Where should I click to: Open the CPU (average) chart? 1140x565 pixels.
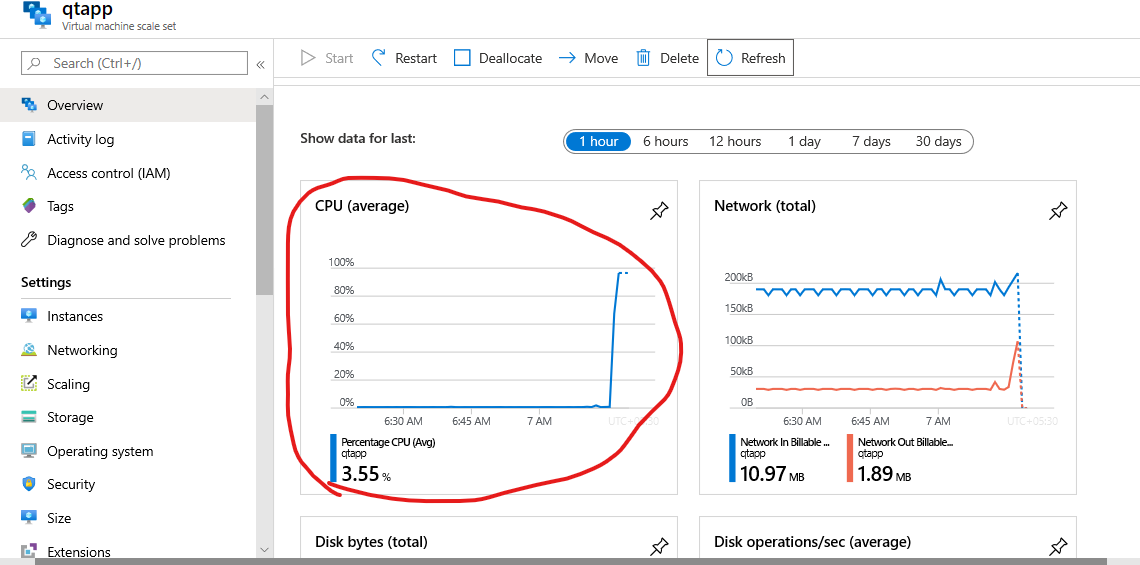489,337
